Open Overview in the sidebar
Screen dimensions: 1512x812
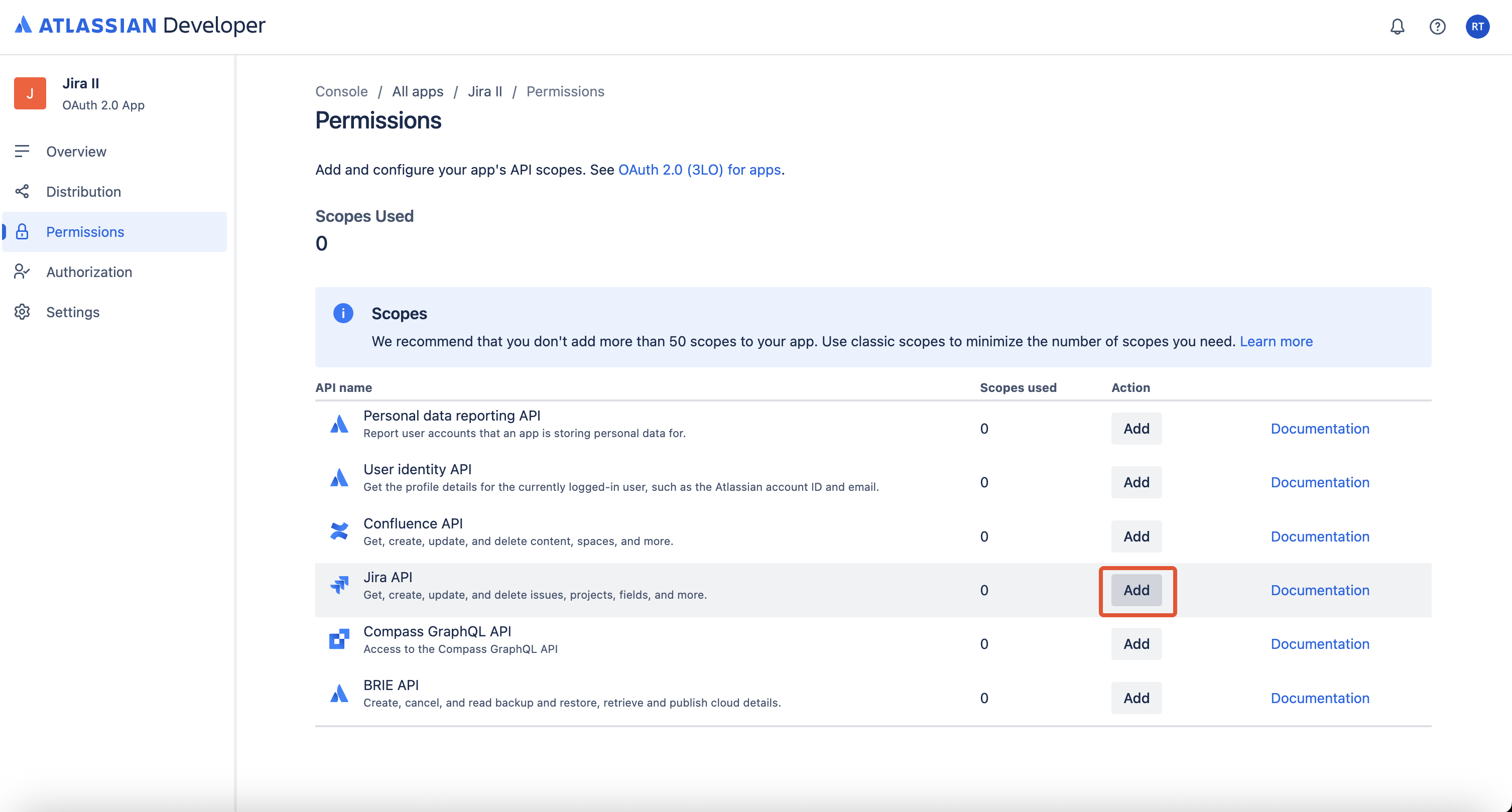[x=76, y=152]
